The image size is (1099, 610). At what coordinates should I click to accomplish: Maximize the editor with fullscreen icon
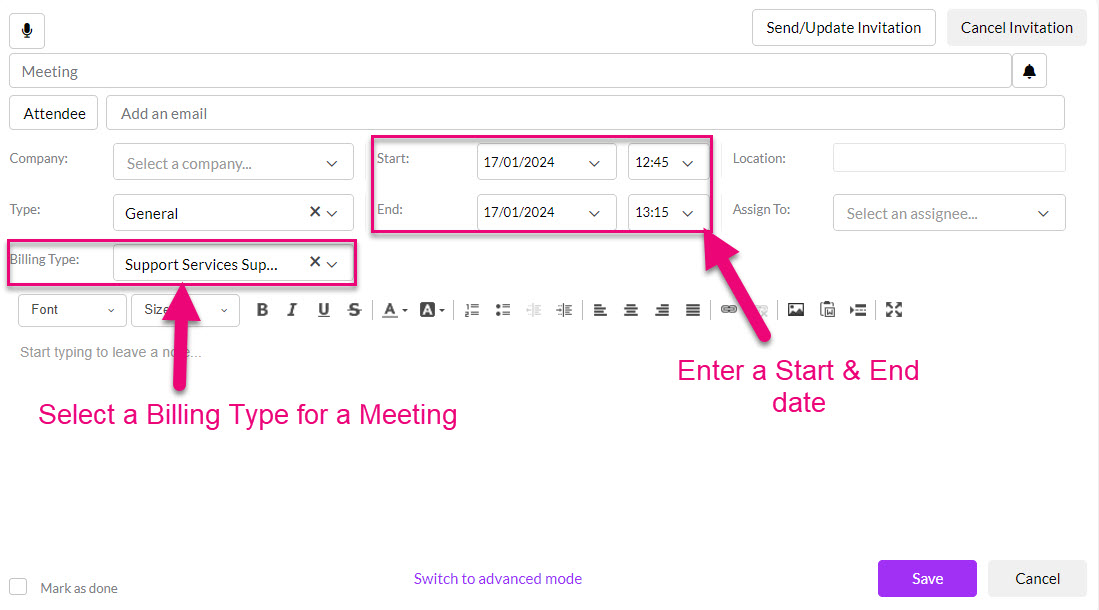coord(894,310)
